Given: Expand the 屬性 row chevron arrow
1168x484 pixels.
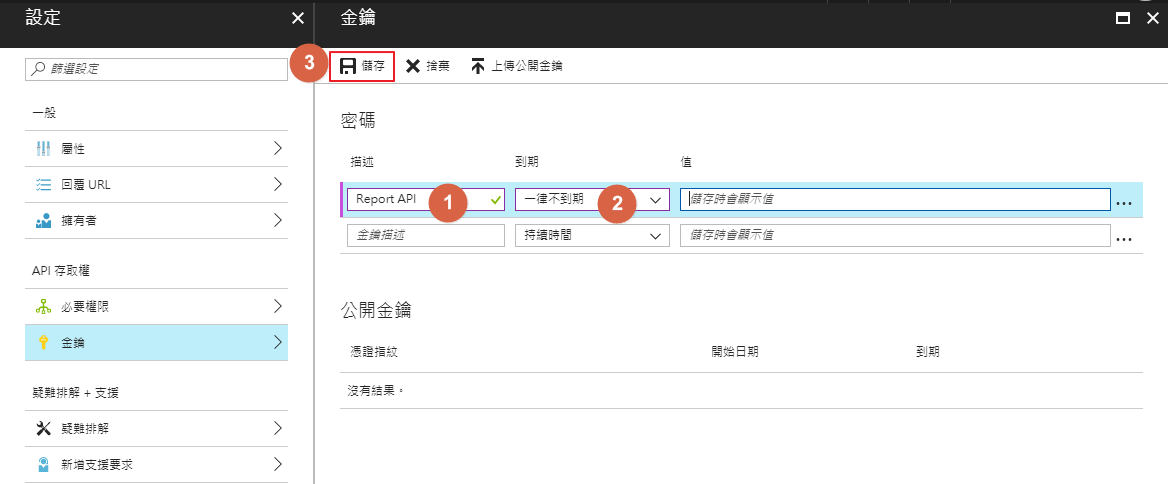Looking at the screenshot, I should pos(277,149).
